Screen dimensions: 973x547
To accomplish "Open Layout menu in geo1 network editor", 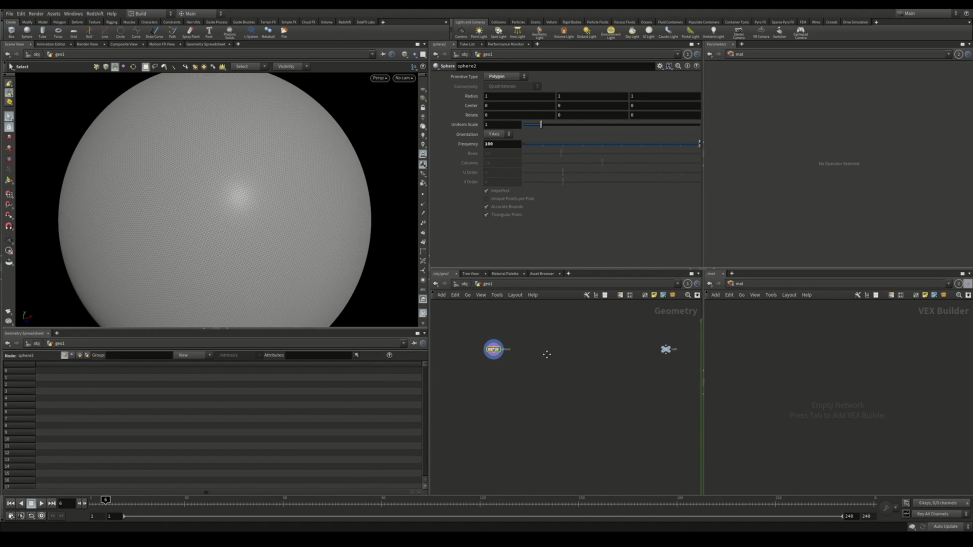I will point(515,295).
